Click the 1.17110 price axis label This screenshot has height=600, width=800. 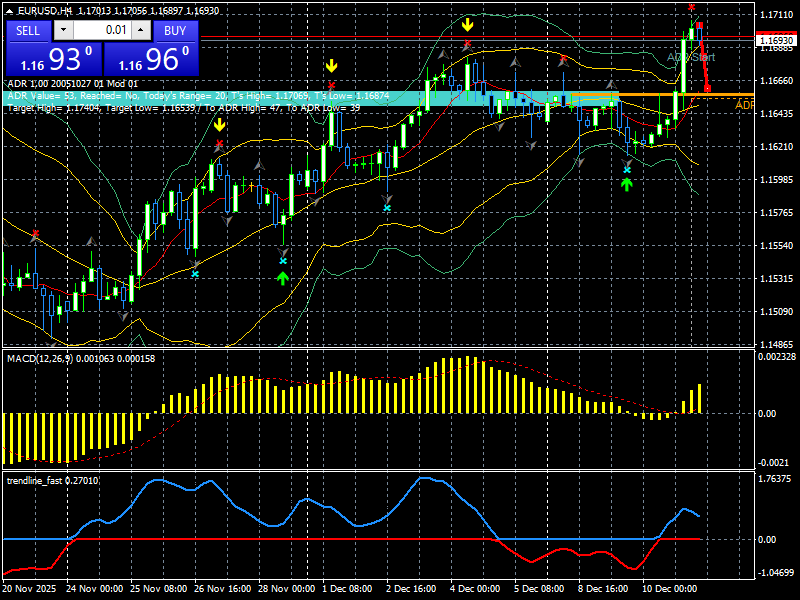pos(776,15)
